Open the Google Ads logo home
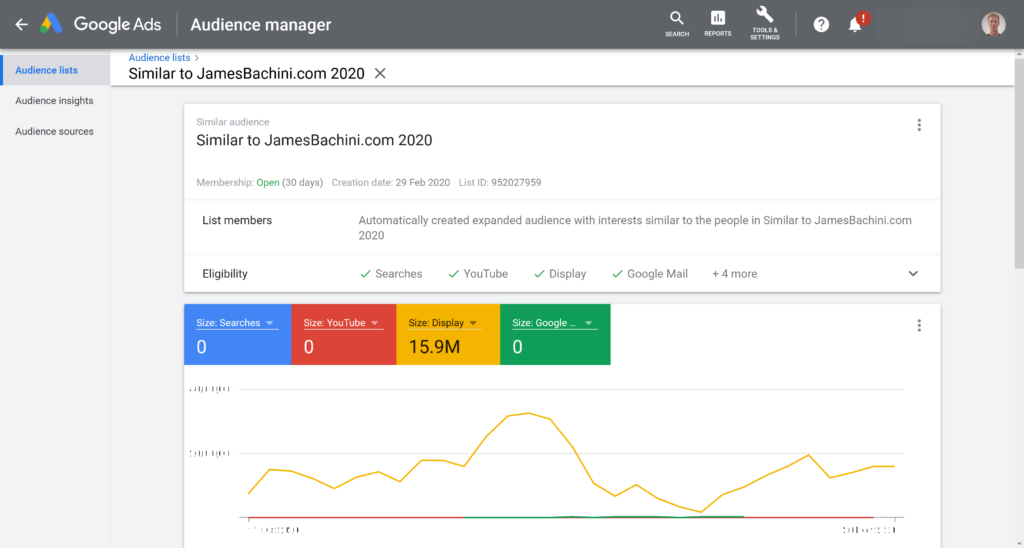1024x548 pixels. (x=101, y=25)
